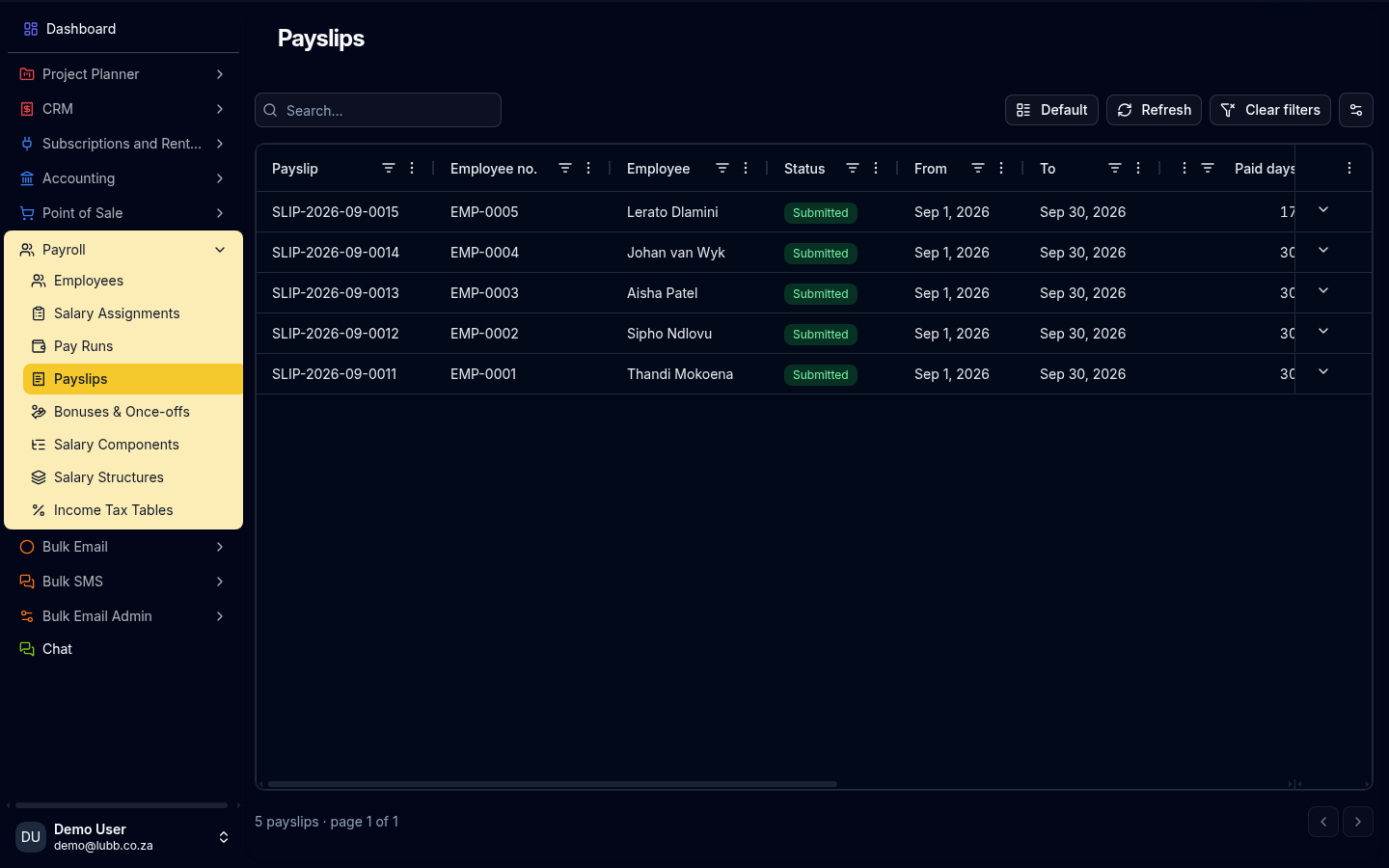Open Employee no. column menu dots
The width and height of the screenshot is (1389, 868).
pos(588,168)
